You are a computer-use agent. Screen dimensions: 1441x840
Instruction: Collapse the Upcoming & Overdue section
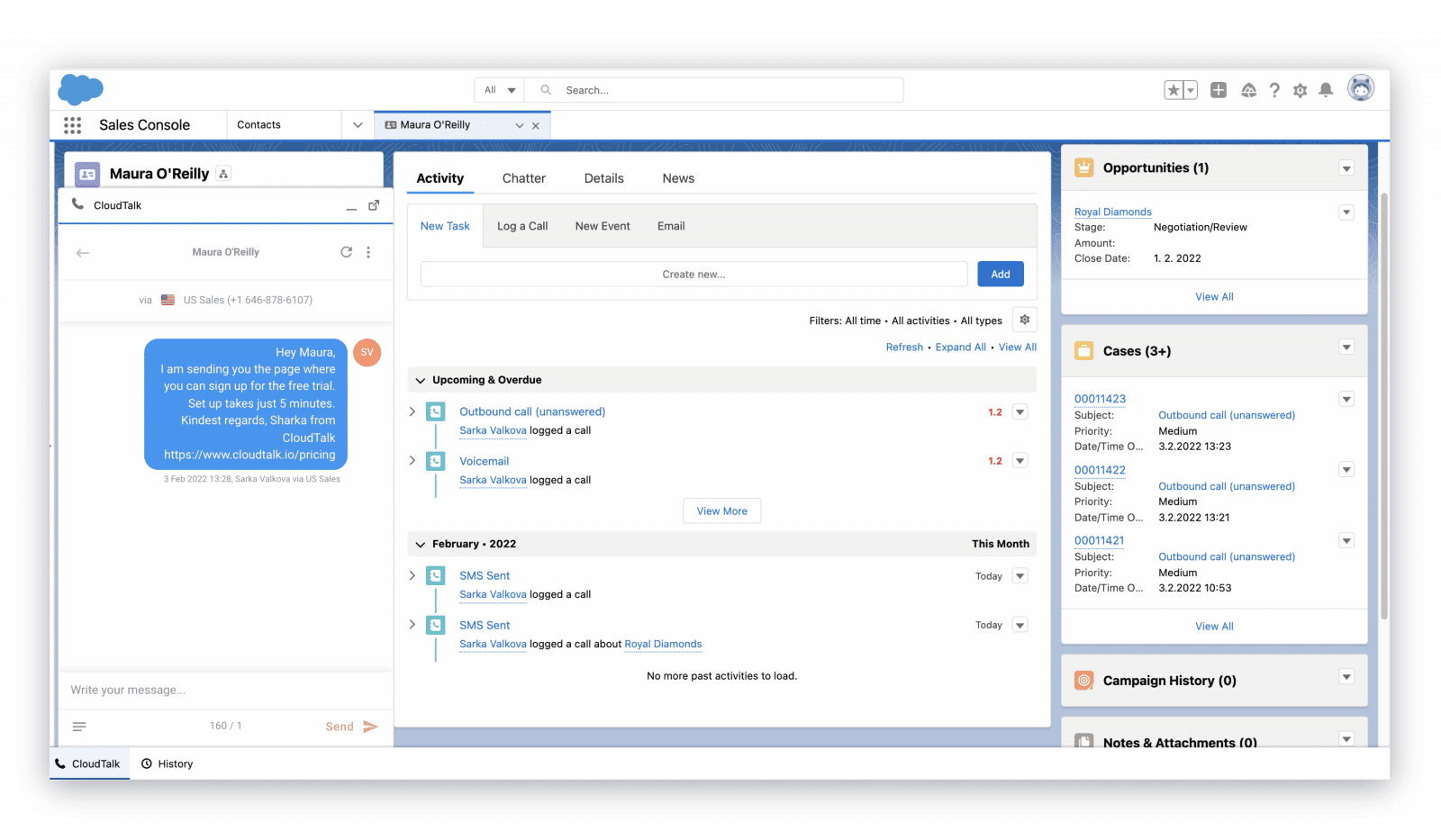tap(420, 381)
